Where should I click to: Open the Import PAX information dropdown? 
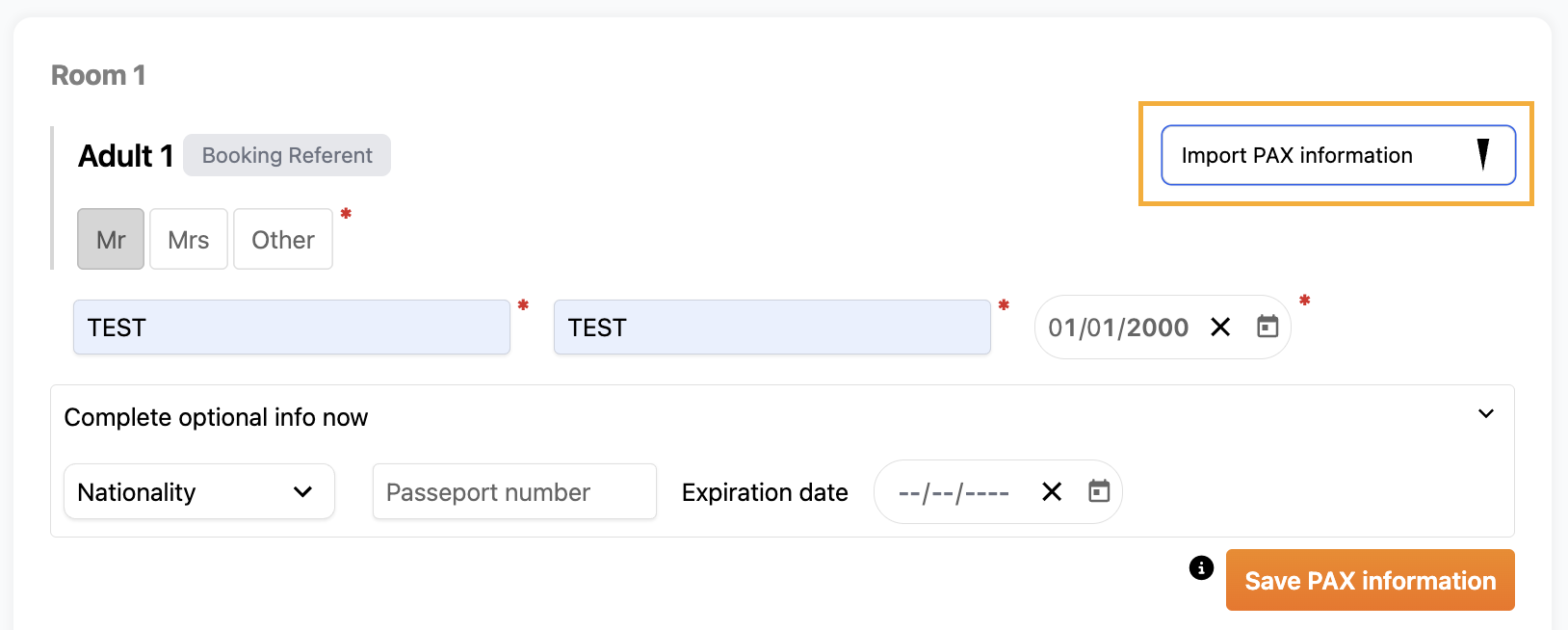pyautogui.click(x=1338, y=155)
